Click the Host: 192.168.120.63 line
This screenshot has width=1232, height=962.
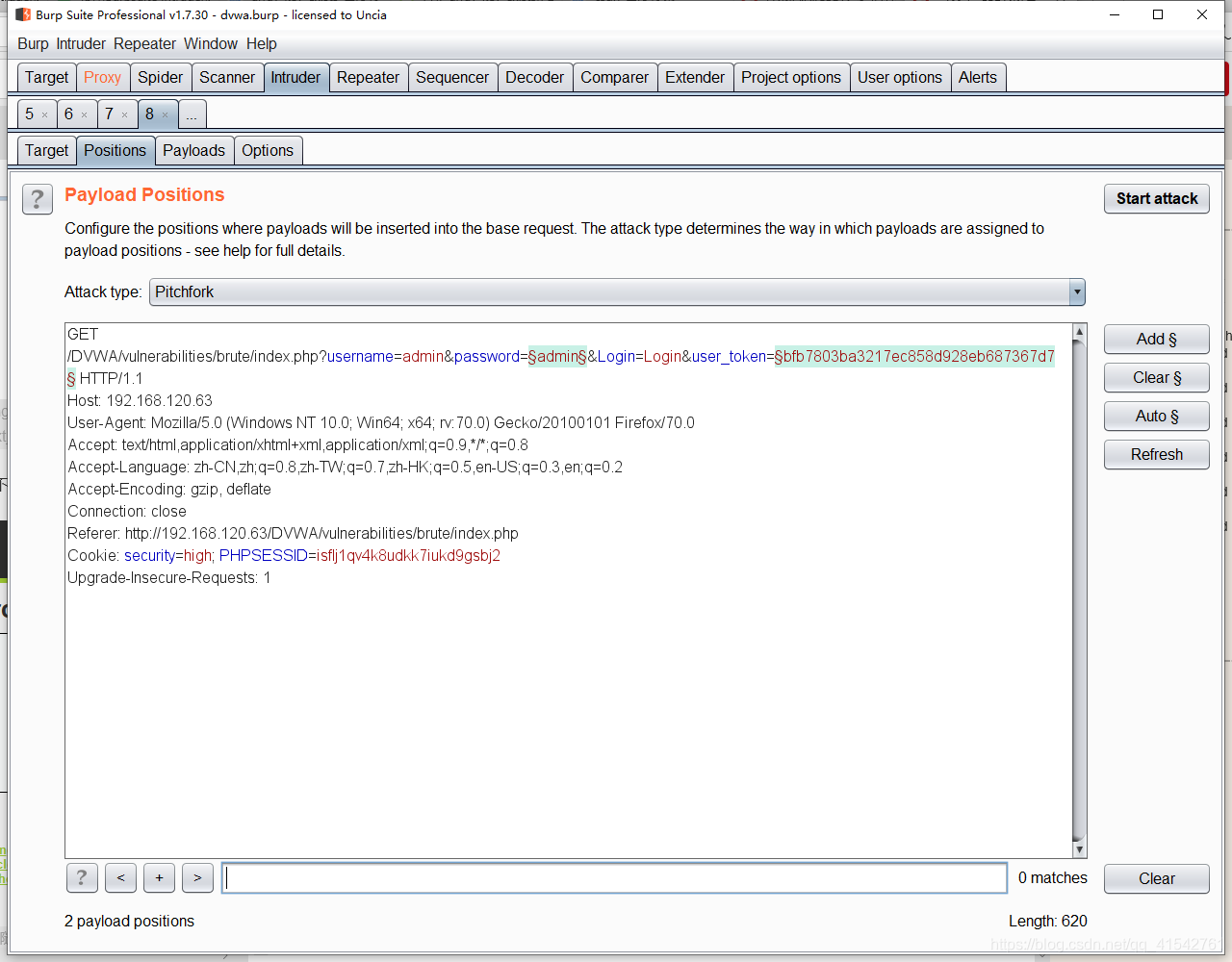click(140, 400)
